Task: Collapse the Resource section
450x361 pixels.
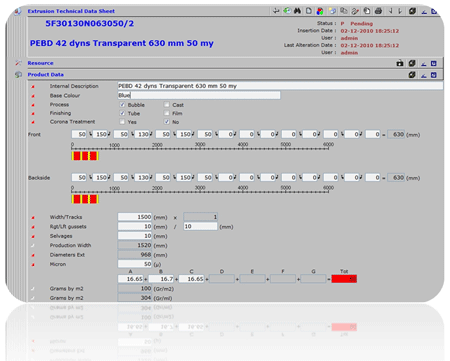Action: (424, 63)
